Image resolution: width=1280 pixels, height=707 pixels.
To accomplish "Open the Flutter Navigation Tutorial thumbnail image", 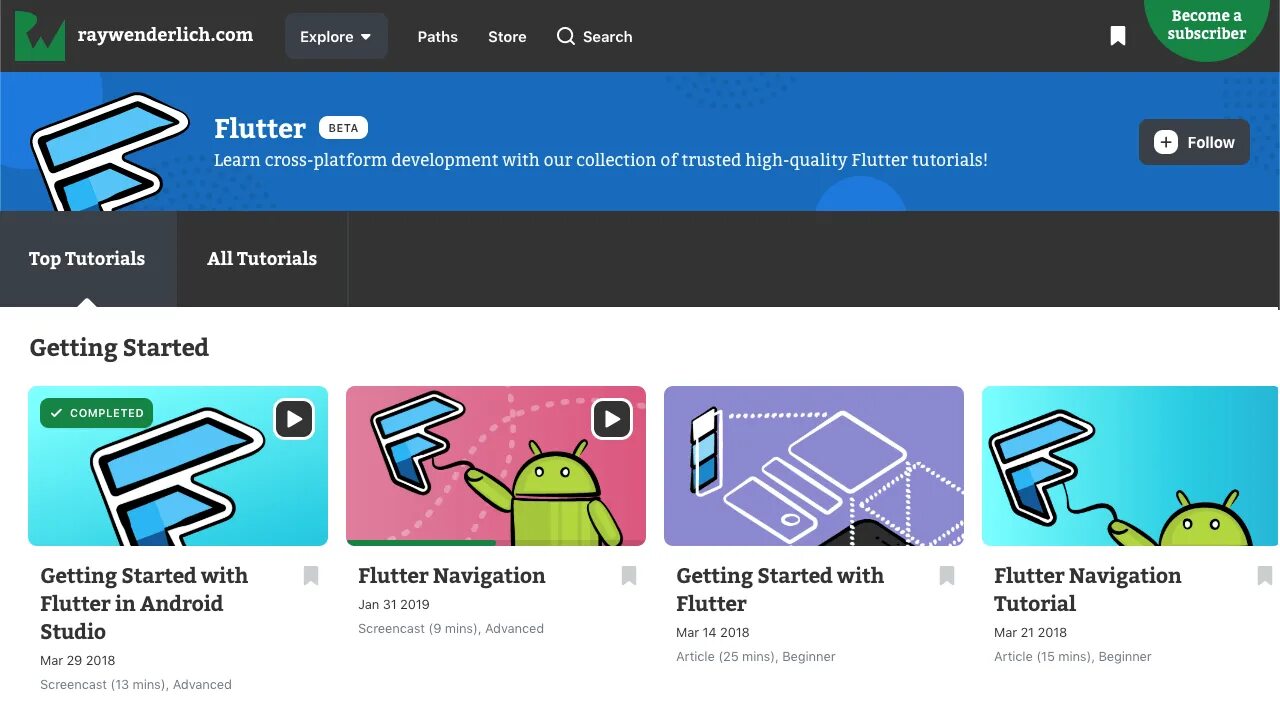I will click(1130, 466).
